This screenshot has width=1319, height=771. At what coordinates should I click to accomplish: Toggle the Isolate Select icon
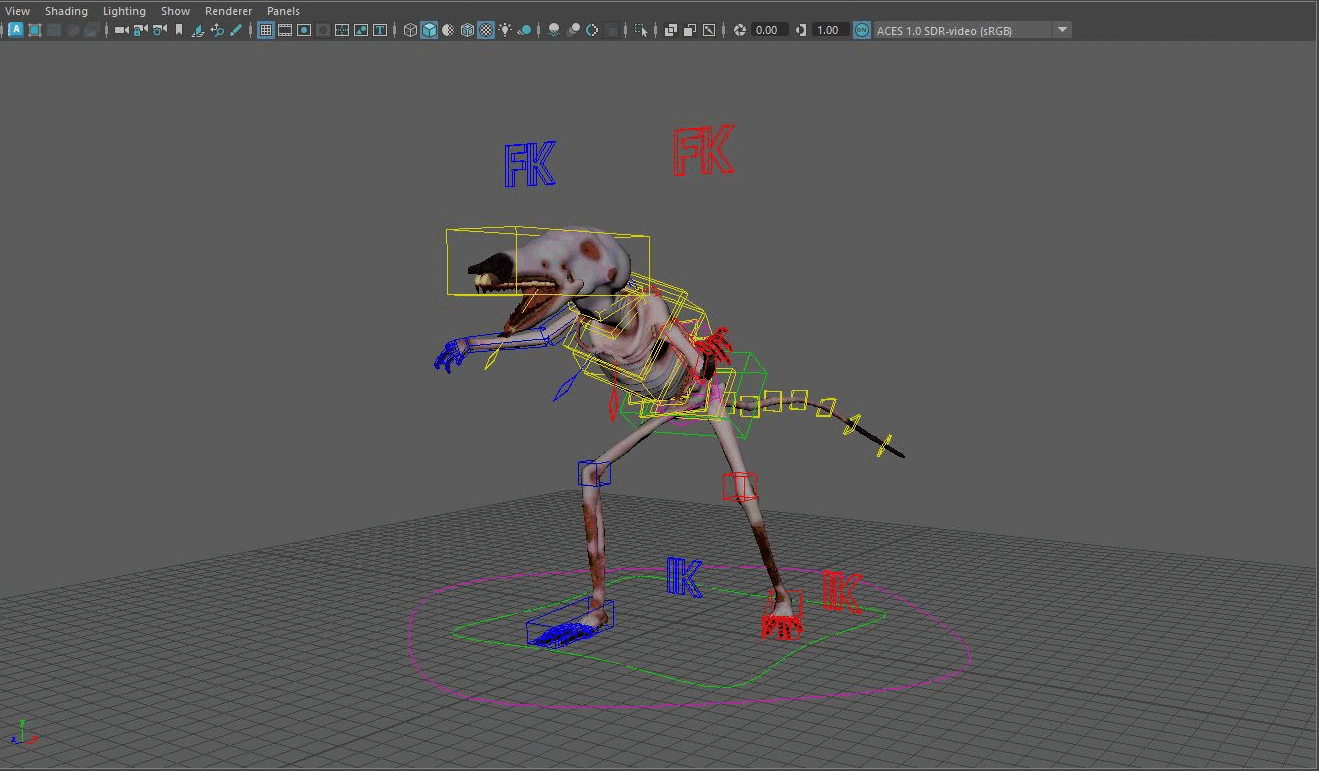click(x=641, y=30)
